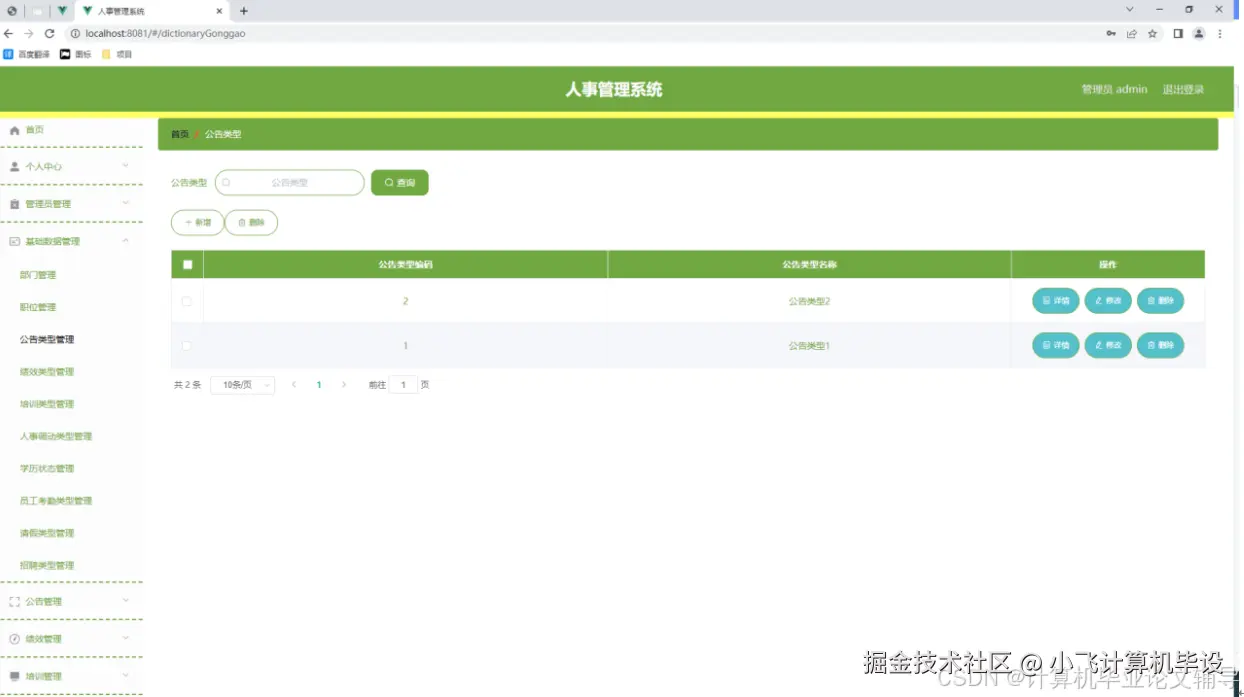Screen dimensions: 1244x697
Task: Open 请假类型管理 submenu item
Action: [x=47, y=533]
